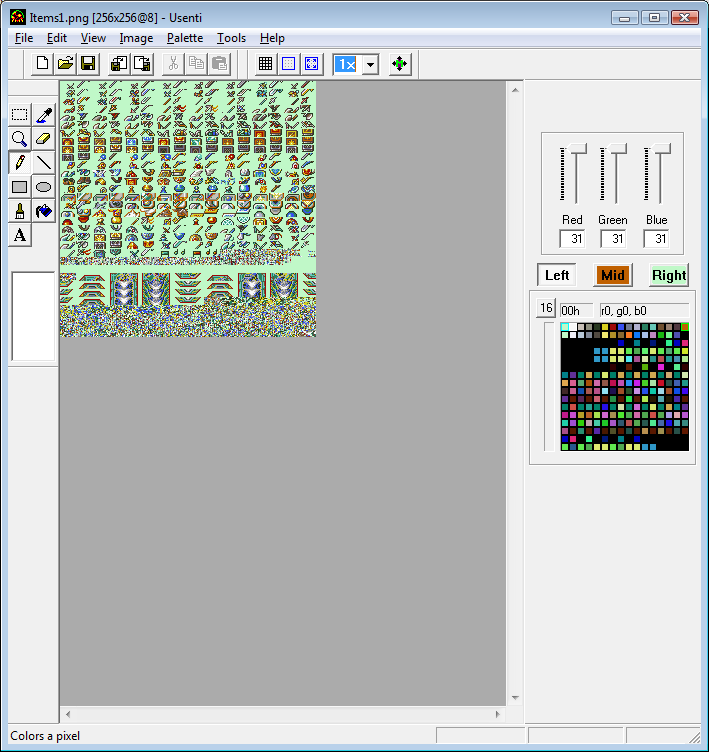The height and width of the screenshot is (752, 709).
Task: Click the white preview box under the tools
Action: click(33, 316)
